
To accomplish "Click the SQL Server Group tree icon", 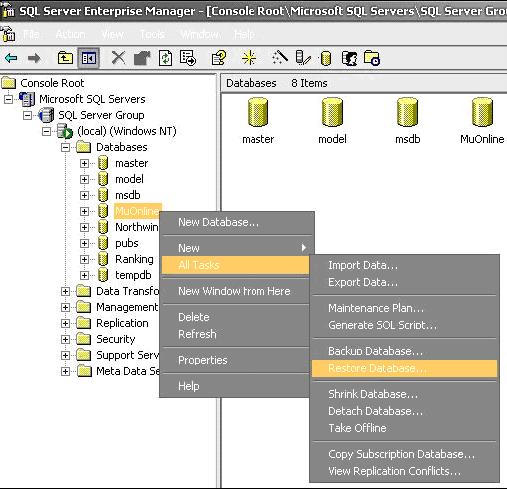I will point(46,115).
